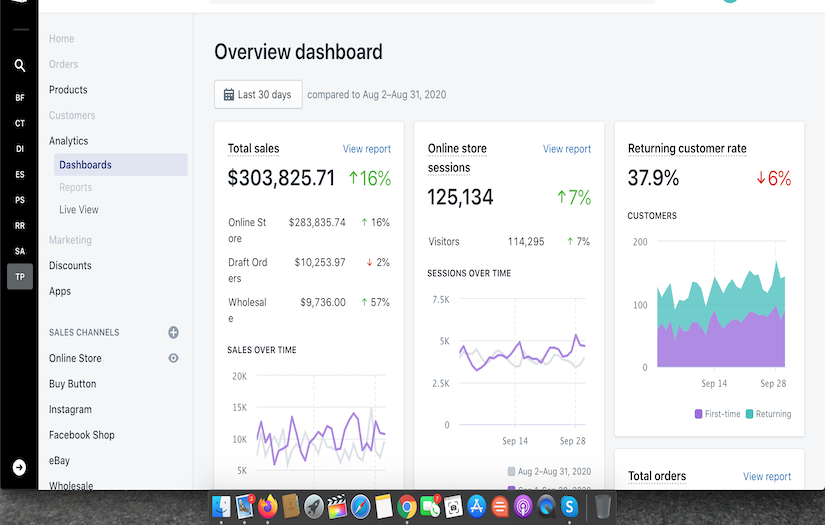Viewport: 825px width, 525px height.
Task: Open Live View under Analytics
Action: tap(79, 210)
